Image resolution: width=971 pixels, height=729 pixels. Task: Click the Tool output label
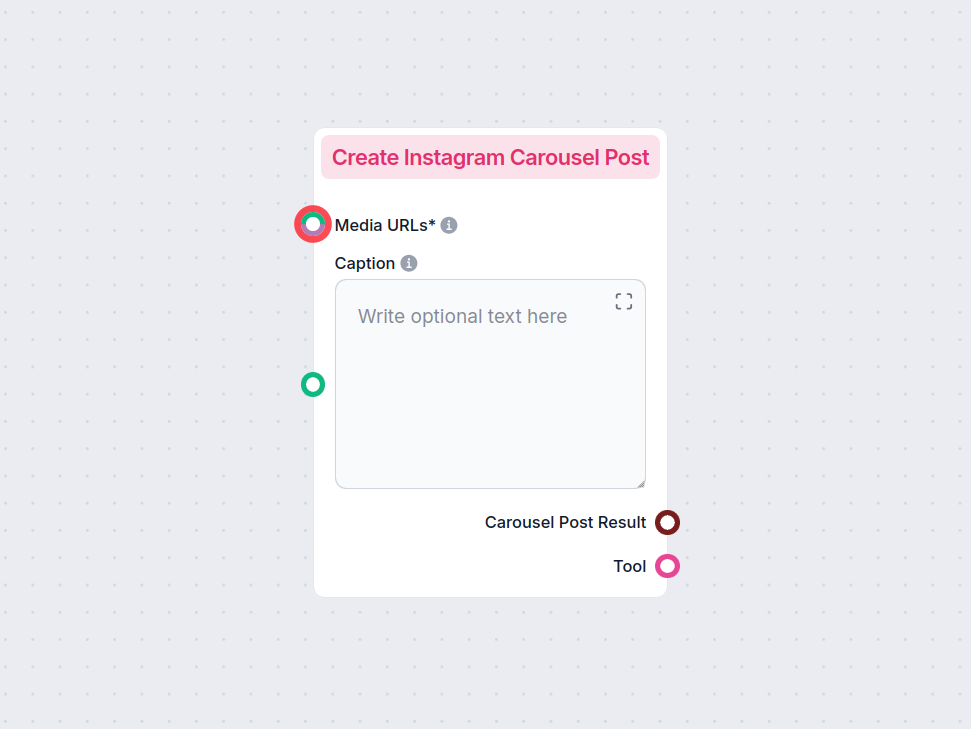(x=629, y=566)
